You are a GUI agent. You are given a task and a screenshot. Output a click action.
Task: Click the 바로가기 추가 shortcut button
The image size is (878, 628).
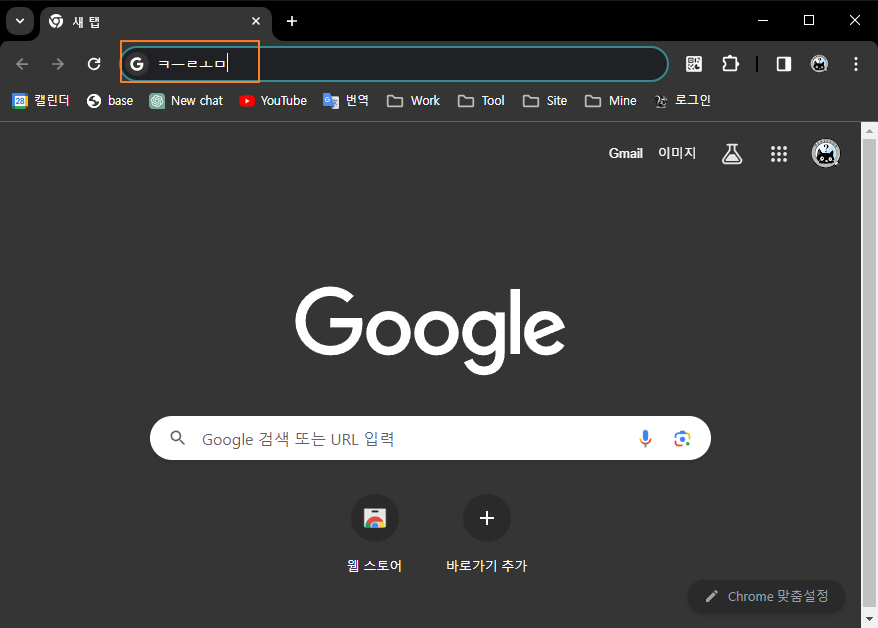point(487,535)
